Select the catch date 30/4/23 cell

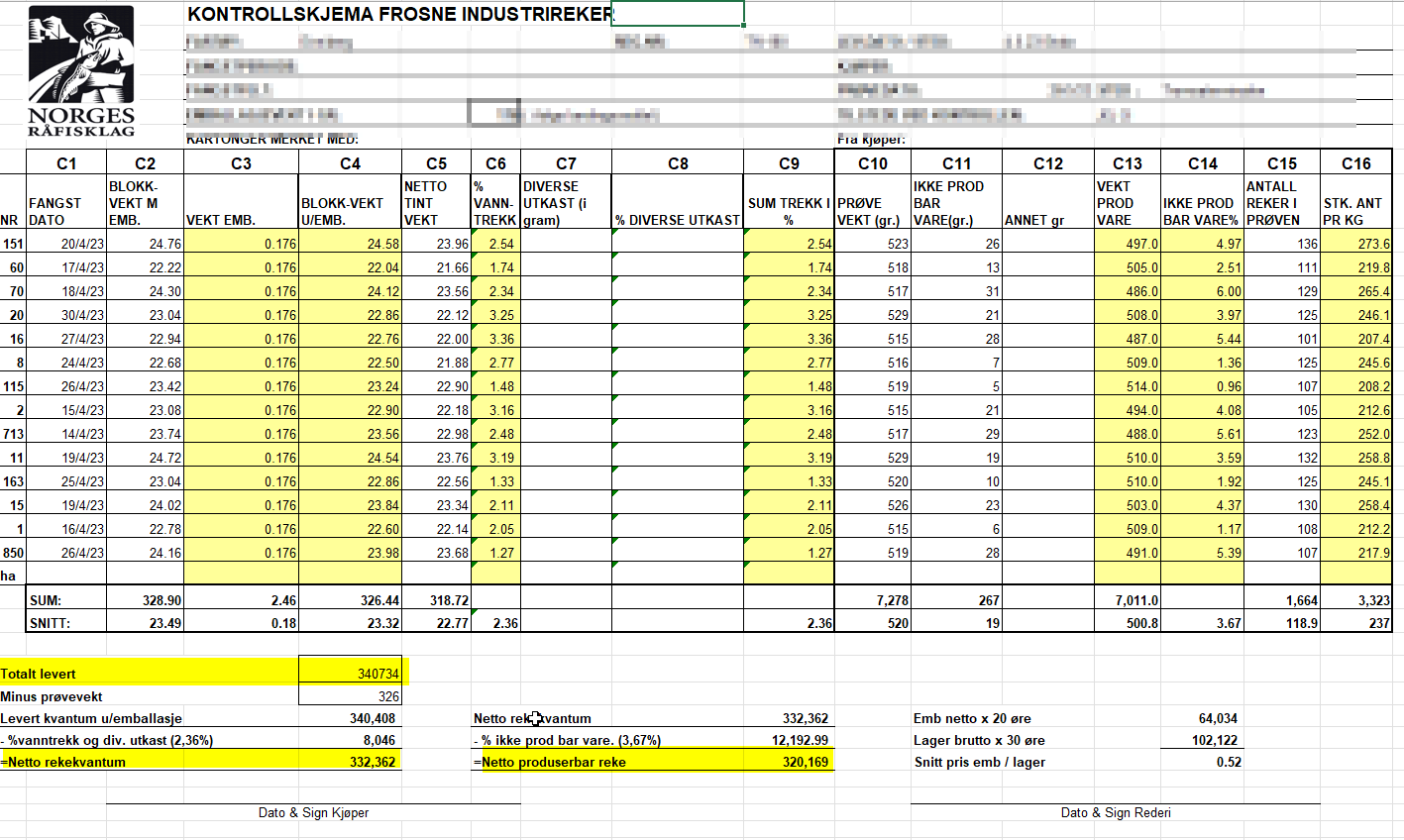(x=66, y=315)
